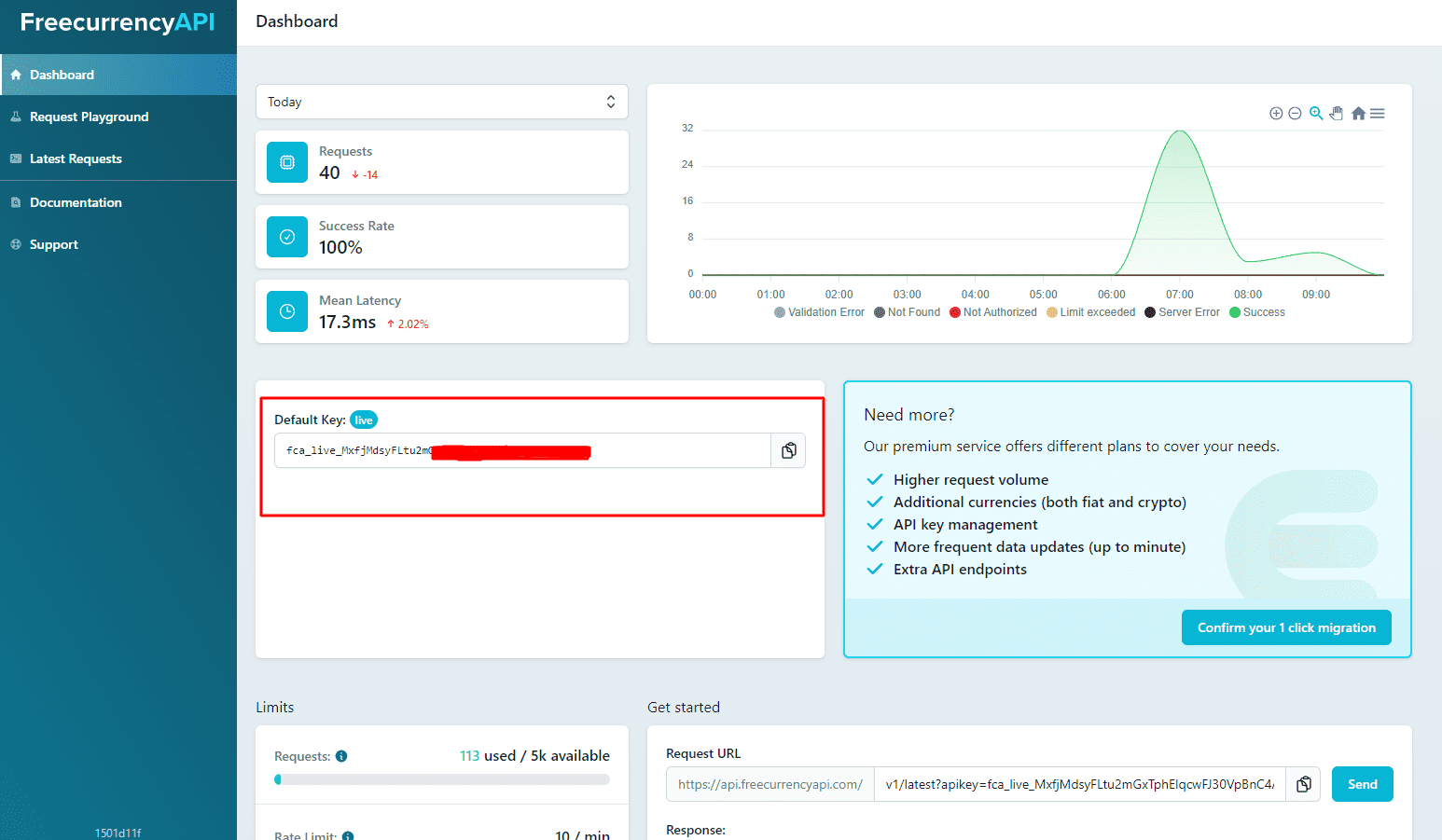Click the Dashboard page title
The image size is (1442, 840).
pyautogui.click(x=297, y=21)
